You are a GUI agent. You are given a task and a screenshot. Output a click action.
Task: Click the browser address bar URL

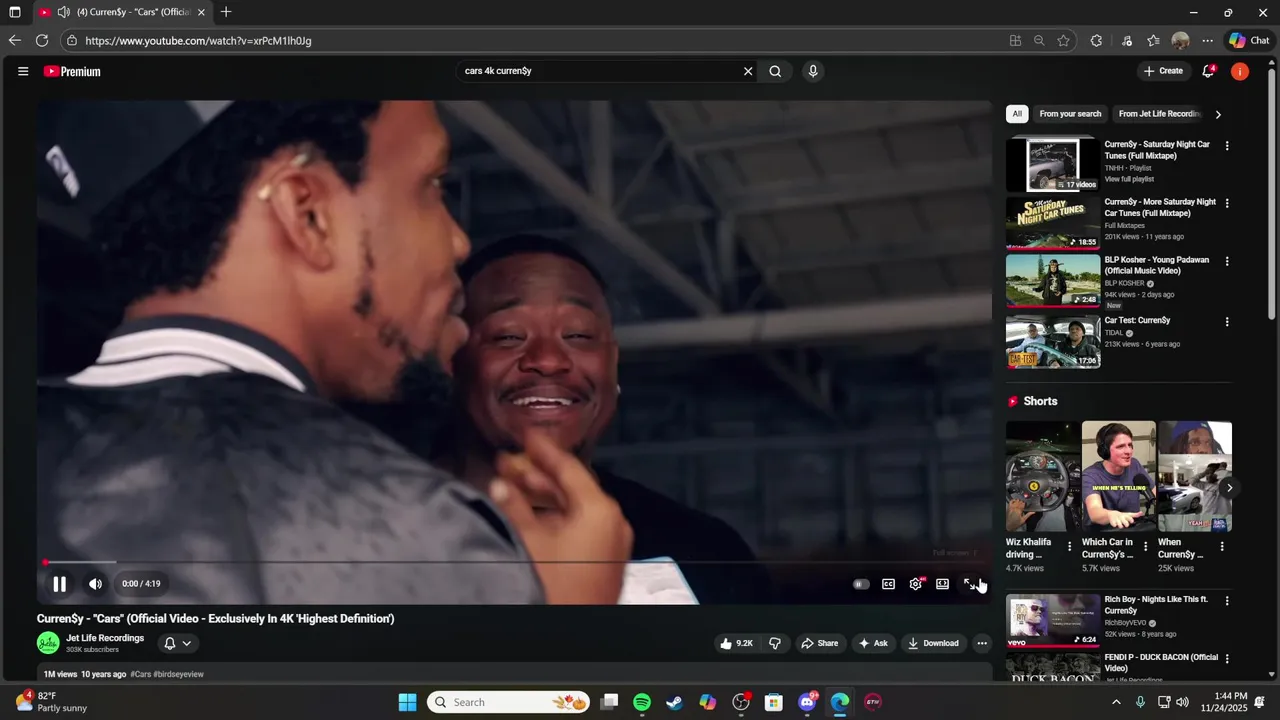[198, 41]
